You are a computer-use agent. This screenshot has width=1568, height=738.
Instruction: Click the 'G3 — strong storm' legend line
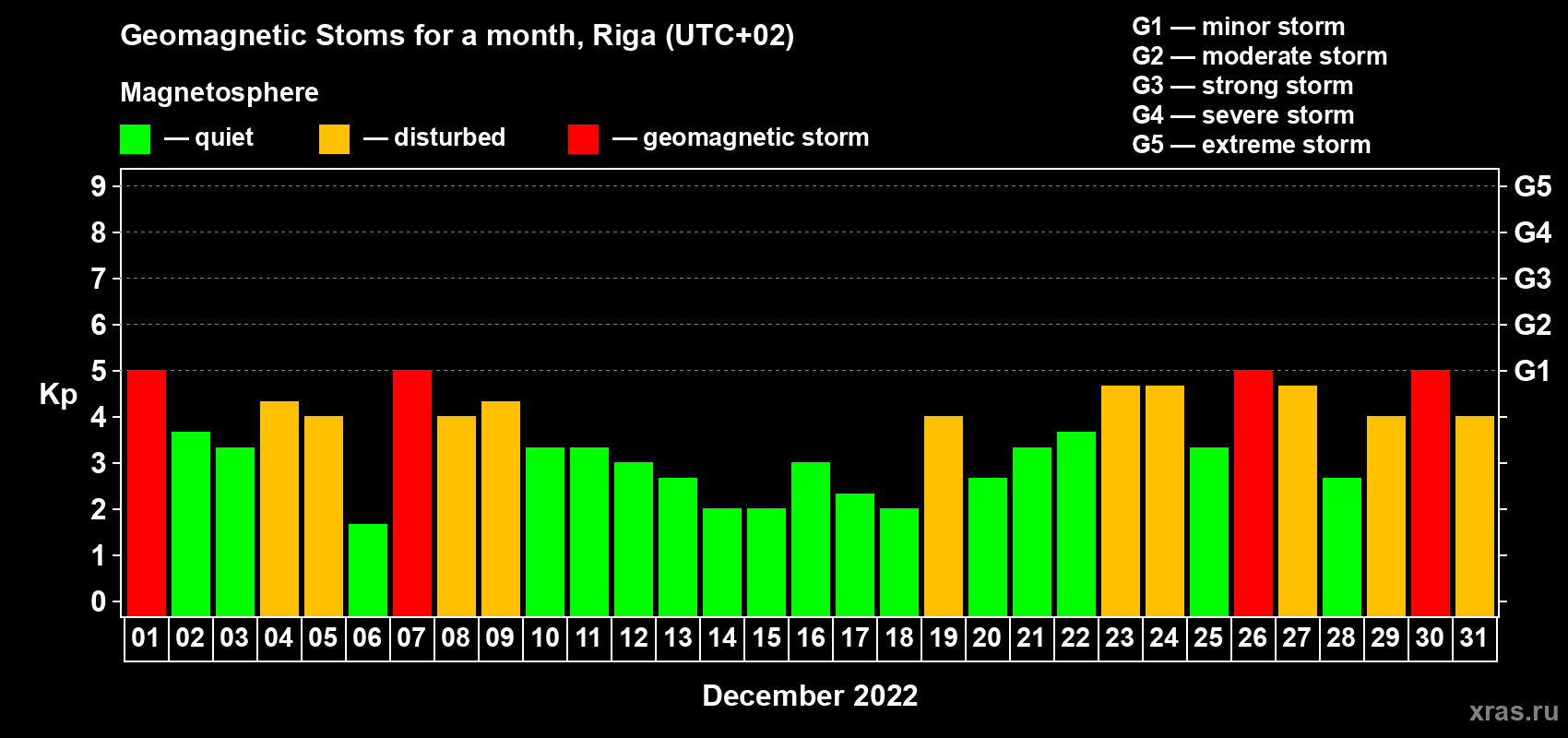coord(1243,86)
